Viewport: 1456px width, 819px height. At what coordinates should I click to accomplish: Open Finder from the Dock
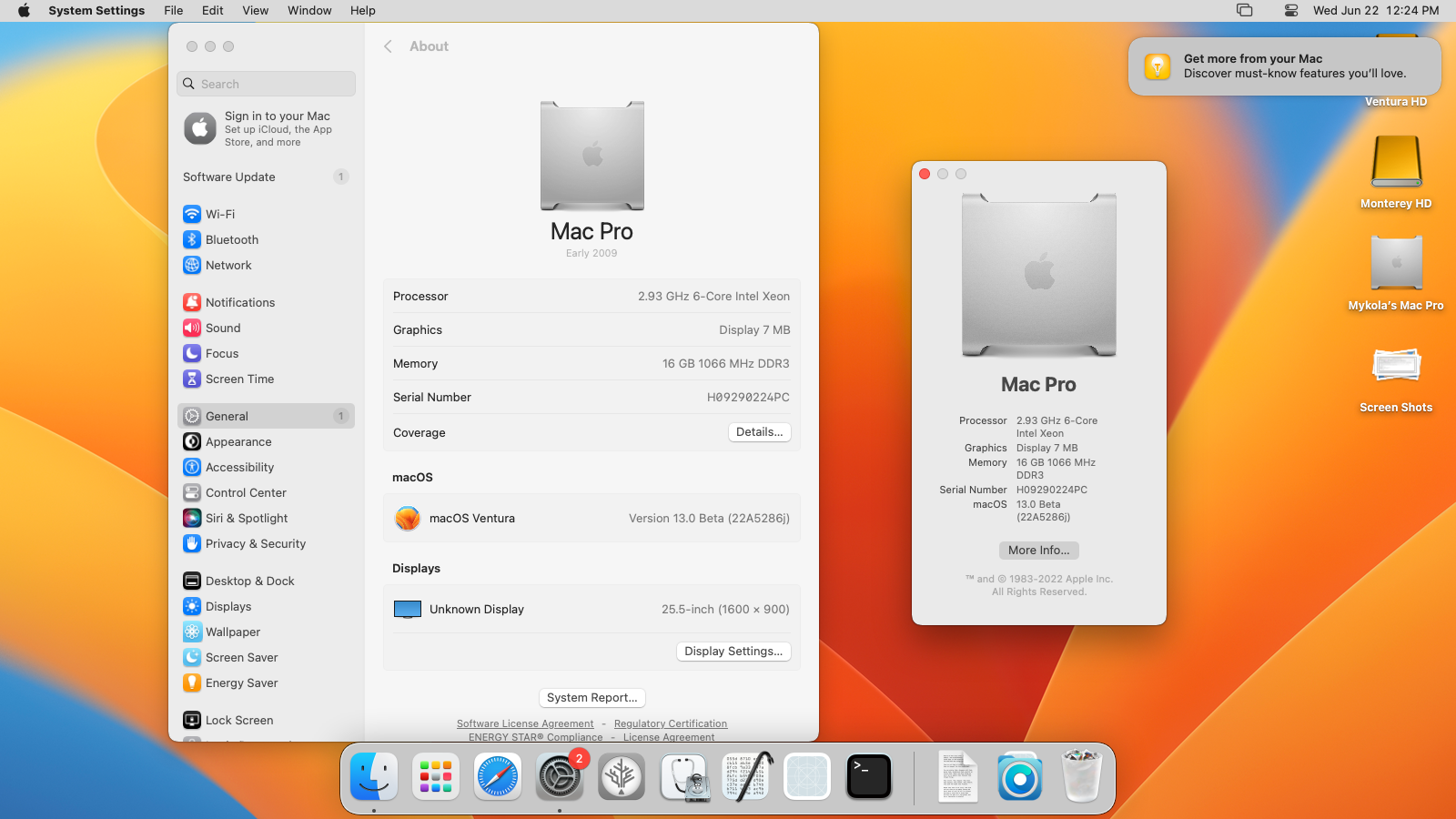[x=374, y=776]
